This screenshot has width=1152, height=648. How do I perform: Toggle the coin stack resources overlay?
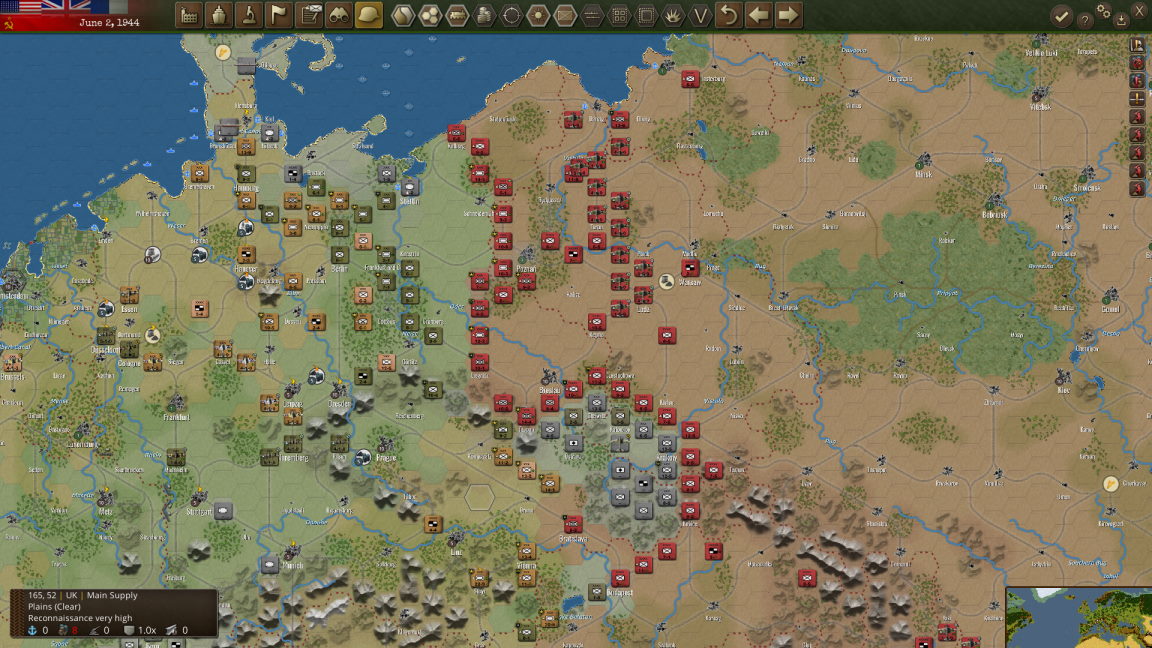pos(484,15)
